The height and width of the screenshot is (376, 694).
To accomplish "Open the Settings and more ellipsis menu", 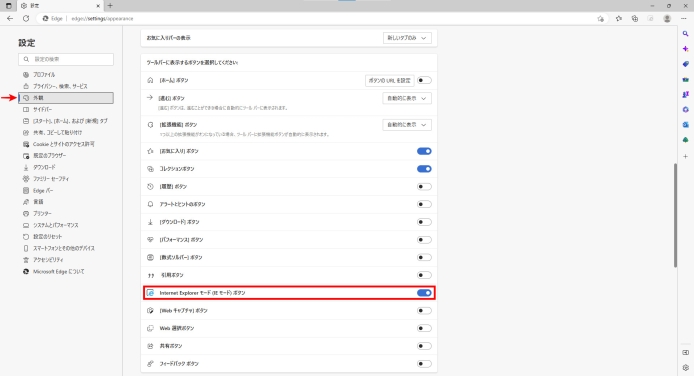I will 684,19.
